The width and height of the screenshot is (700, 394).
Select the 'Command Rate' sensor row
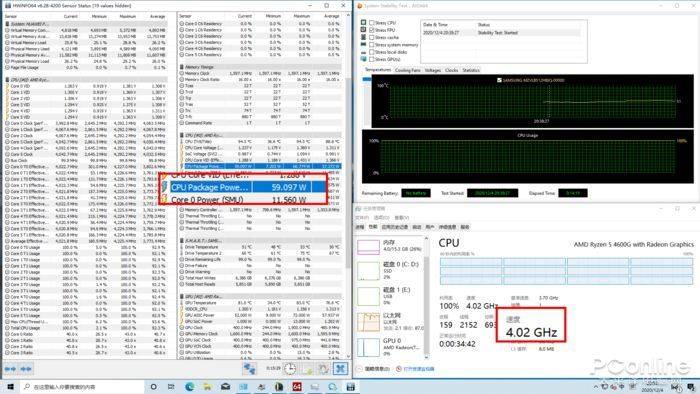coord(261,123)
